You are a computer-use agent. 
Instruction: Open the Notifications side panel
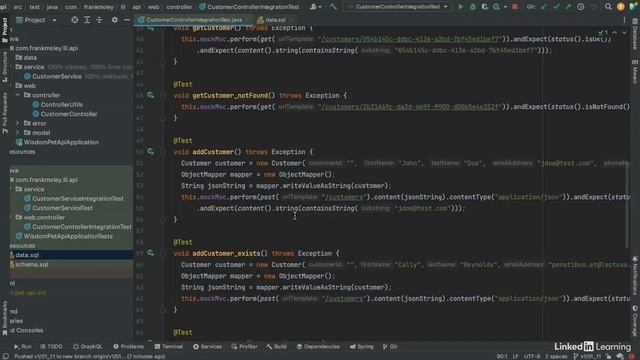point(635,276)
